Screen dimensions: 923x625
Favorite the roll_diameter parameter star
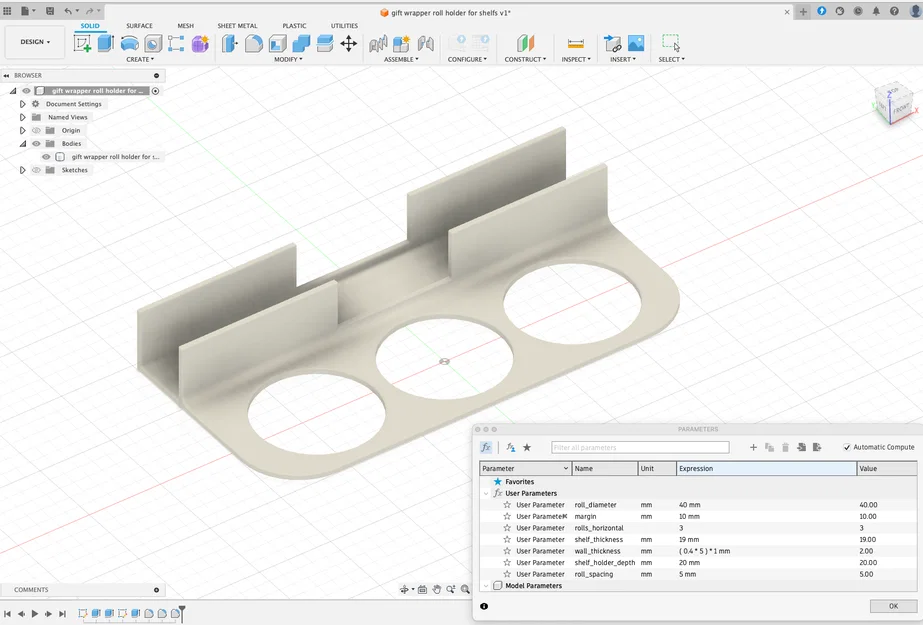point(507,505)
